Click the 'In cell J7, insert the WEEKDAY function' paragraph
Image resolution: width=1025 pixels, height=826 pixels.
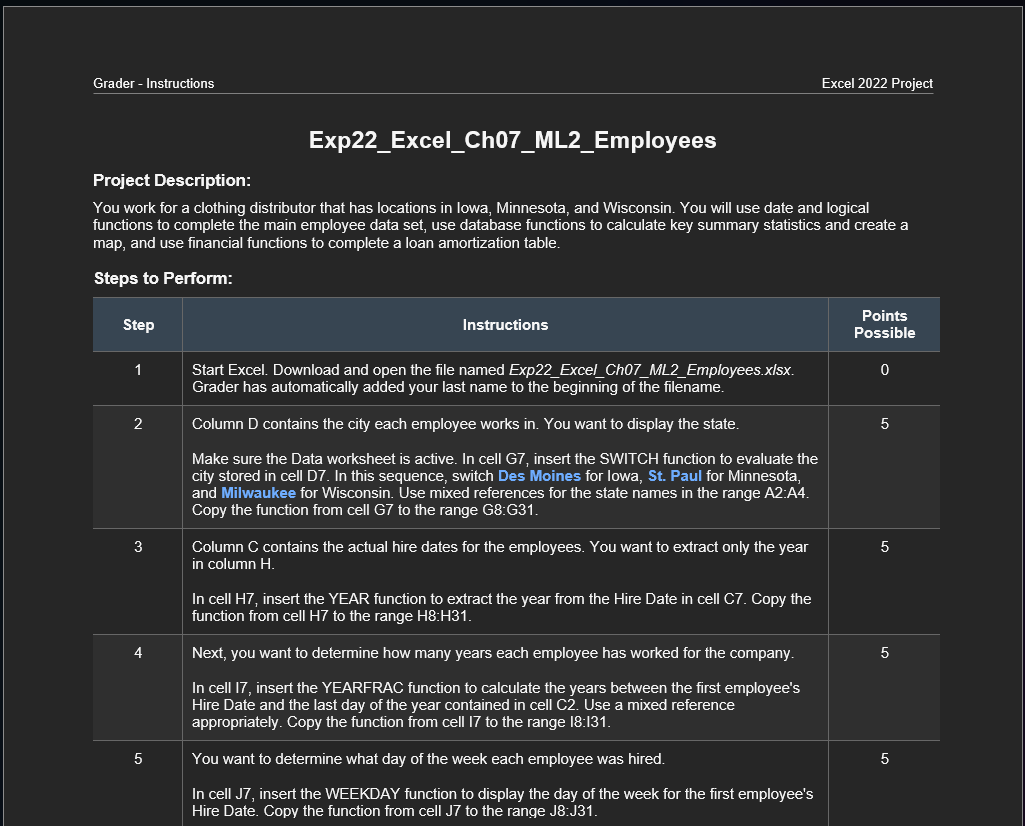pyautogui.click(x=502, y=802)
